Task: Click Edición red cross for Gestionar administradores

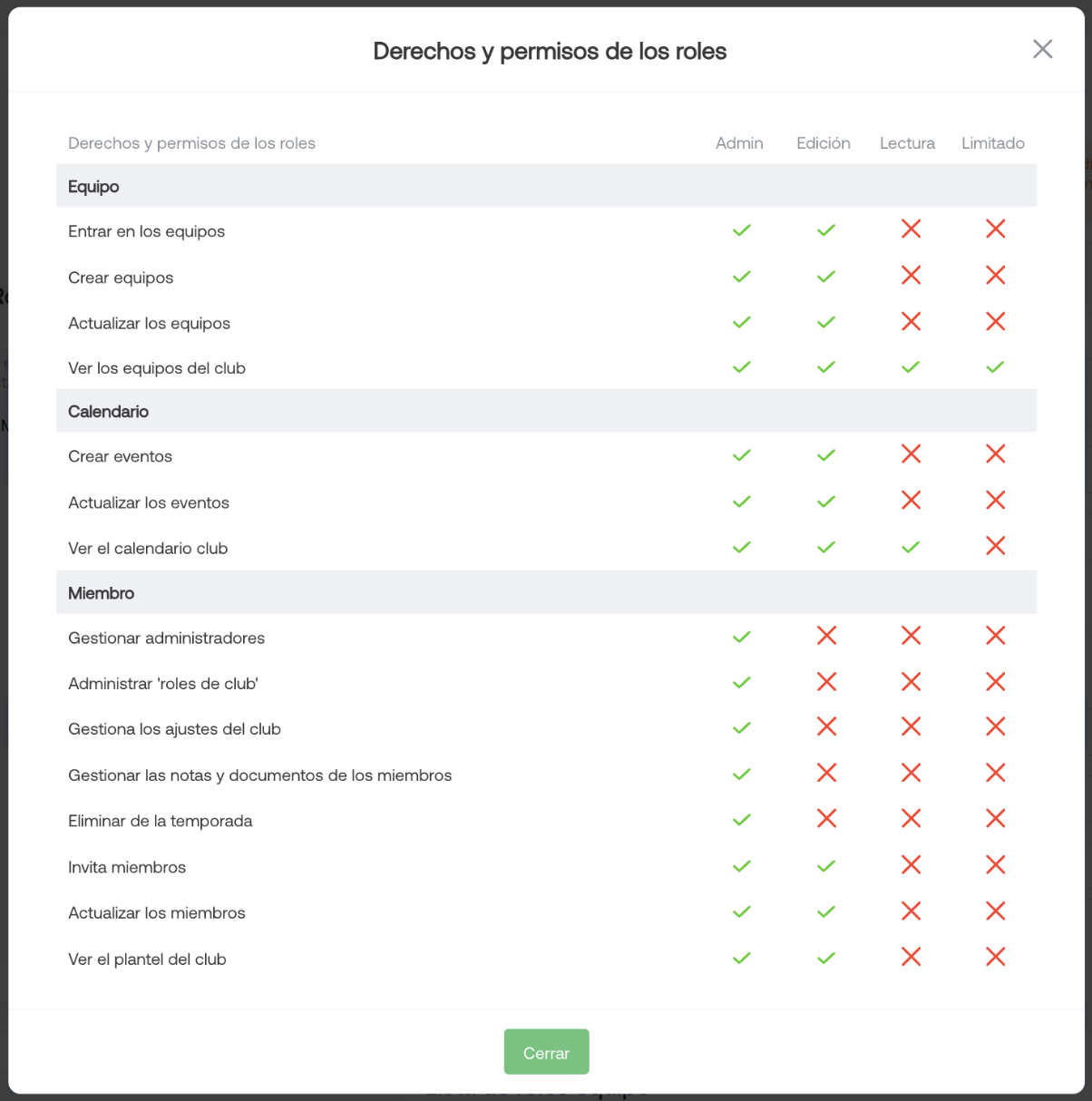Action: (x=826, y=636)
